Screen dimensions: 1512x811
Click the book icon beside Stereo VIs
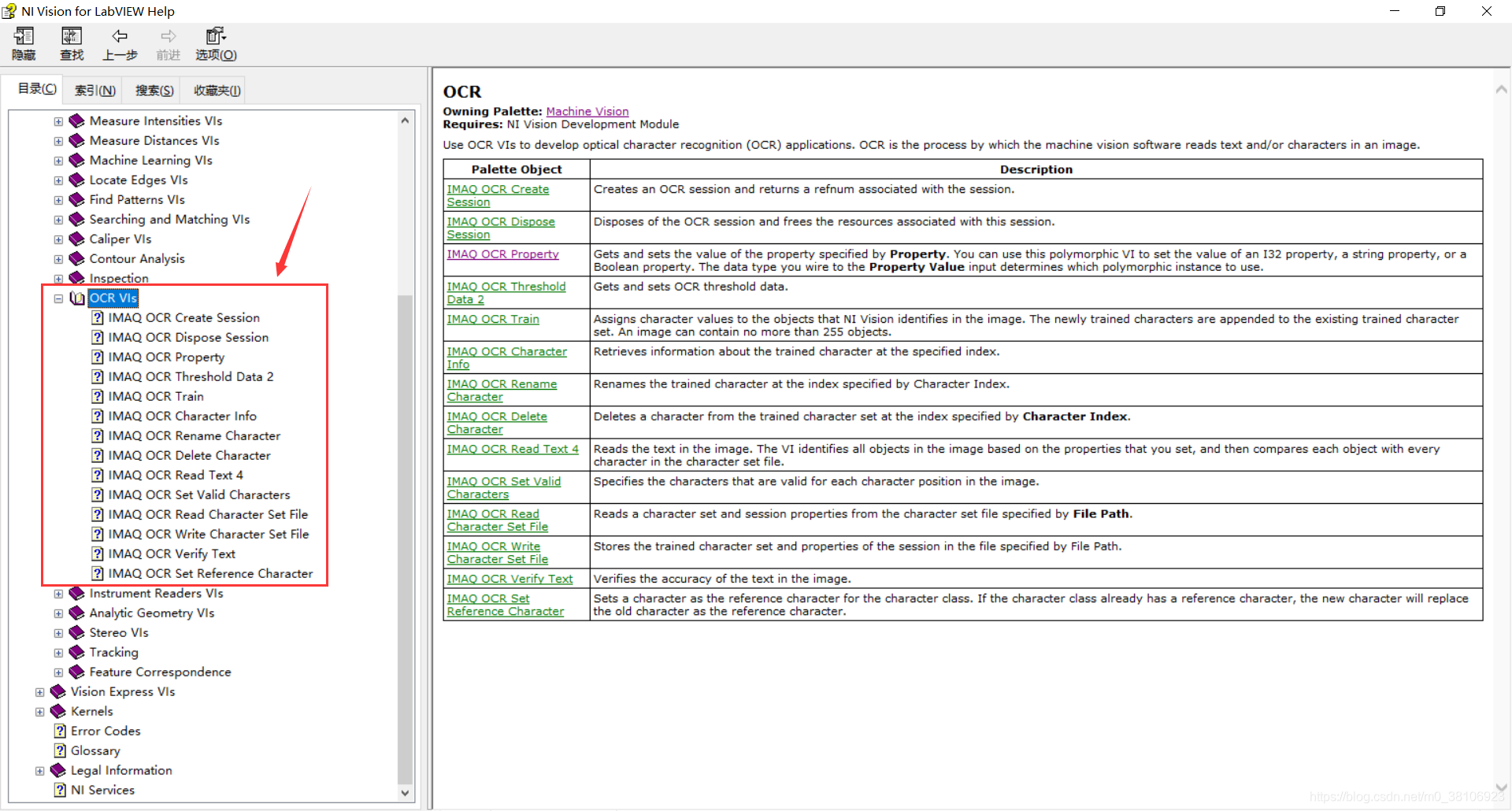pos(76,632)
